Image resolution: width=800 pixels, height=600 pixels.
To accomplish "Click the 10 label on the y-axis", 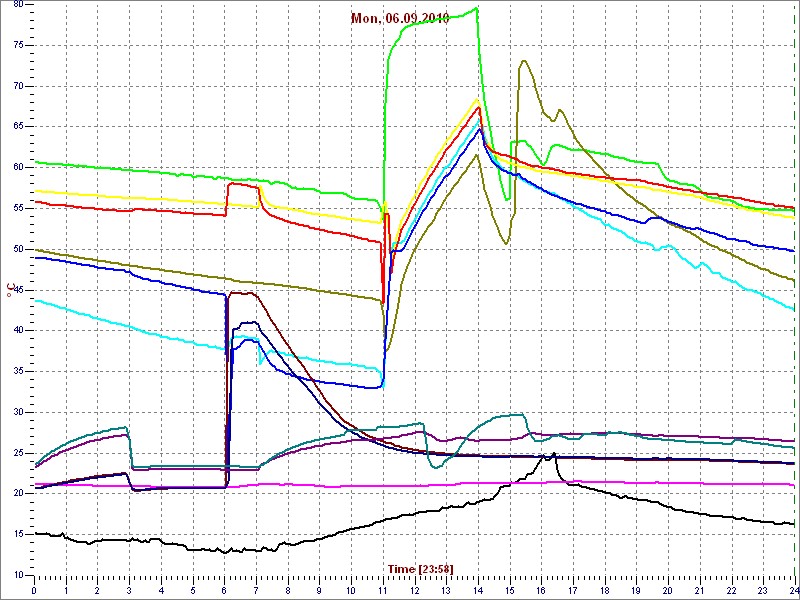I will [x=18, y=575].
